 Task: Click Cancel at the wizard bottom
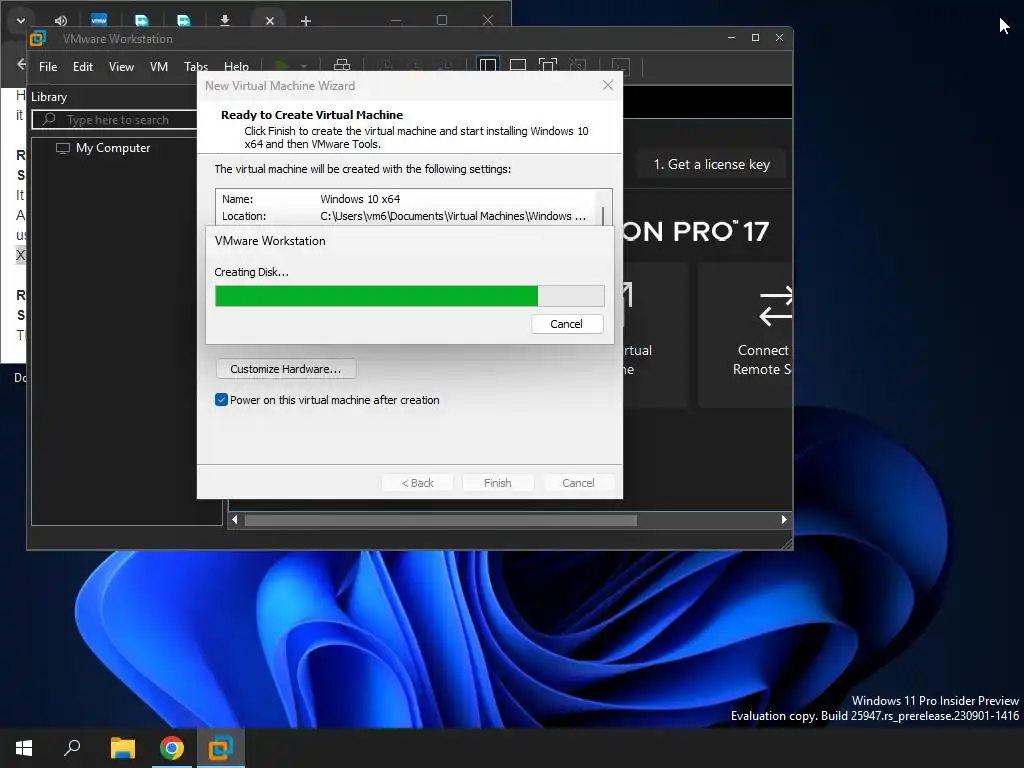pyautogui.click(x=578, y=483)
